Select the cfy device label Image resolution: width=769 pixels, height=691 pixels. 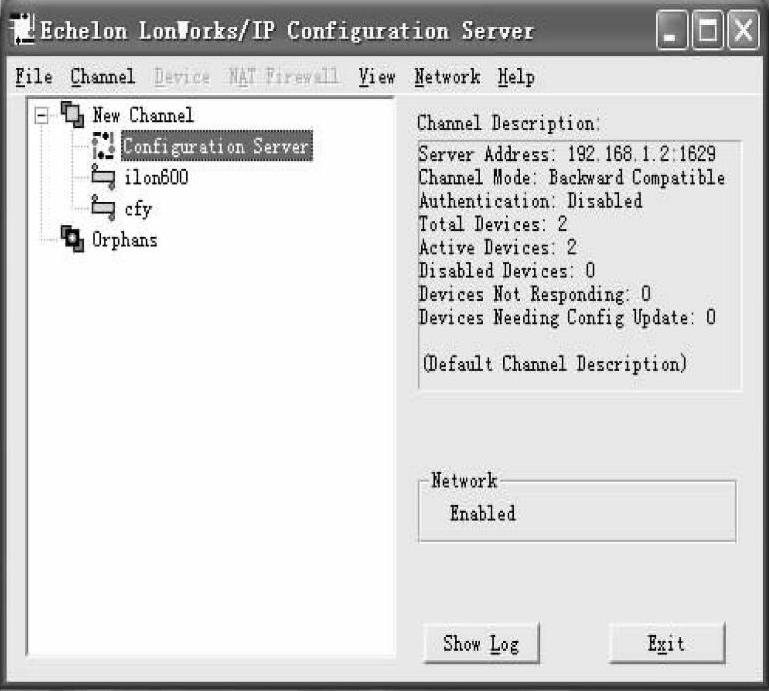(x=138, y=209)
